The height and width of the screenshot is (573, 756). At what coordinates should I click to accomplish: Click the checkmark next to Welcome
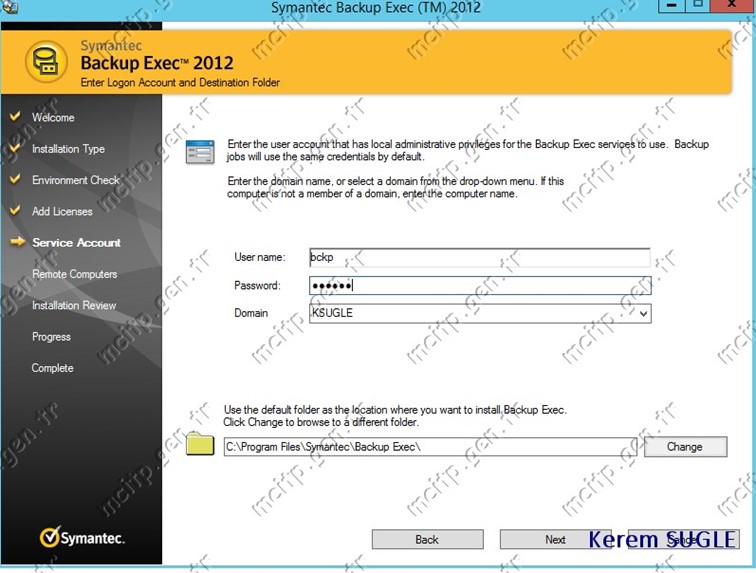(15, 116)
